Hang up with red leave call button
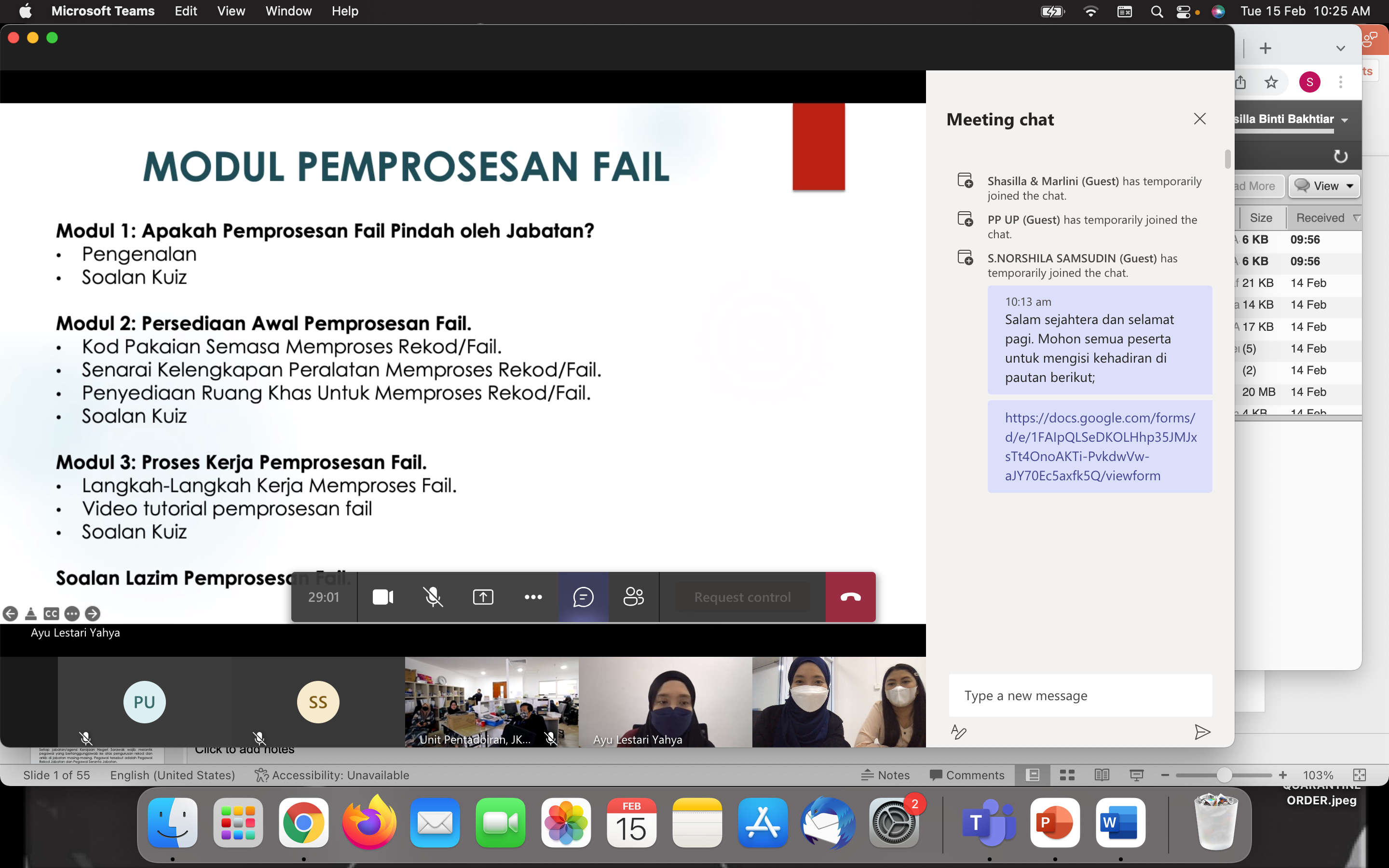 (850, 597)
